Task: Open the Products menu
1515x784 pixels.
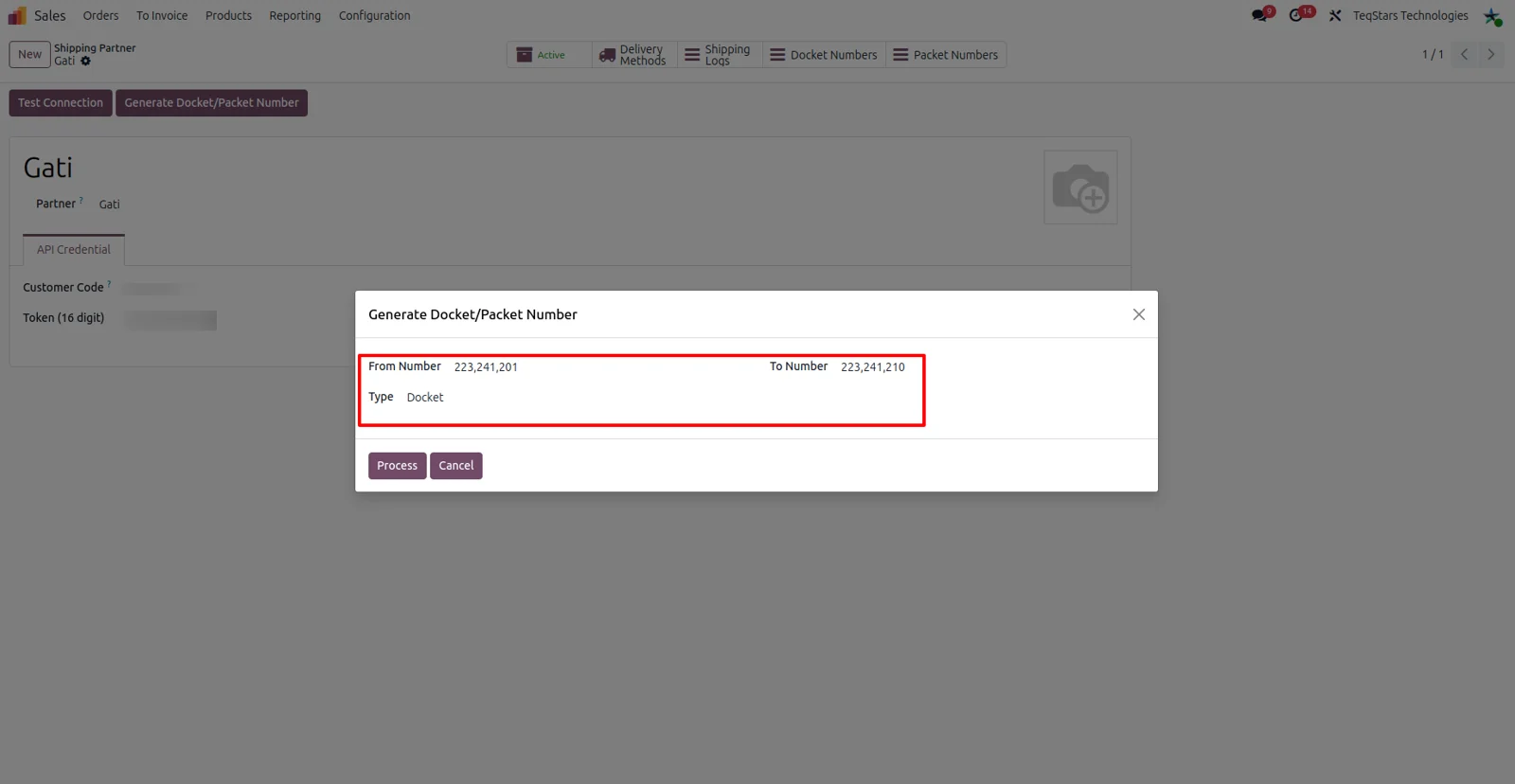Action: point(228,15)
